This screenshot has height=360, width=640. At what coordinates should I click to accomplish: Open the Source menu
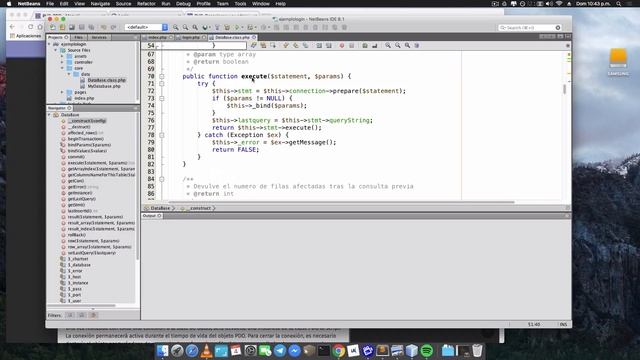pos(123,4)
